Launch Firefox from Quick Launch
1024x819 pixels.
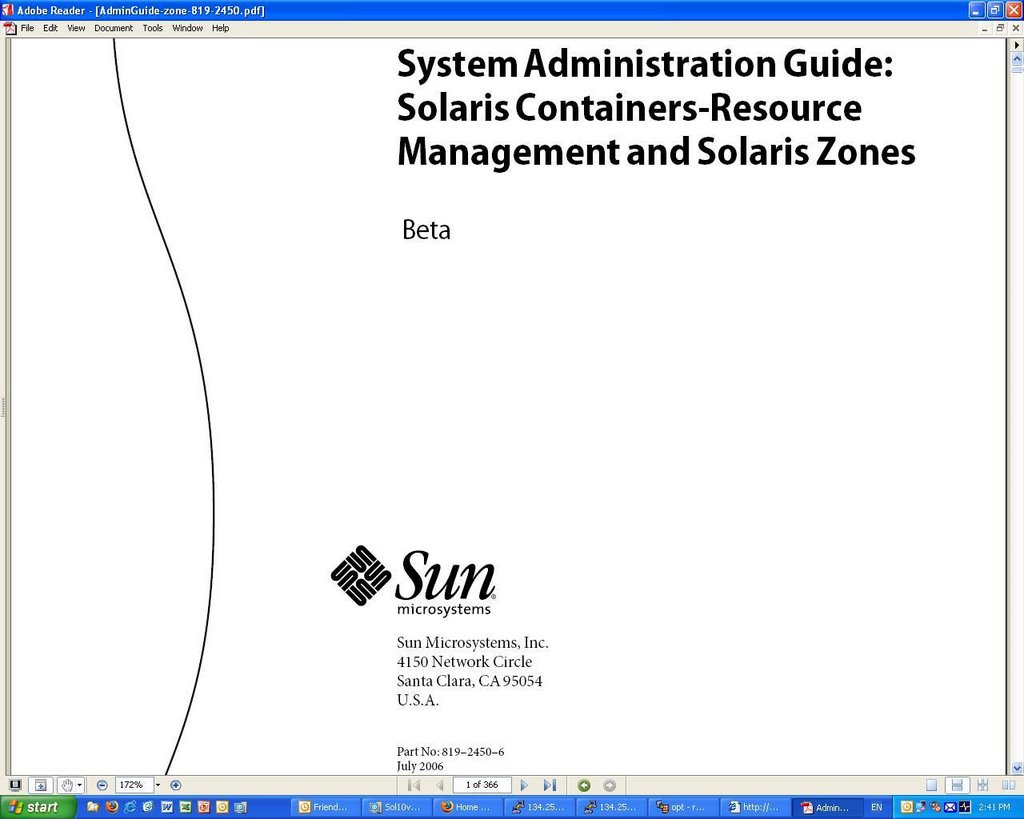click(x=112, y=807)
